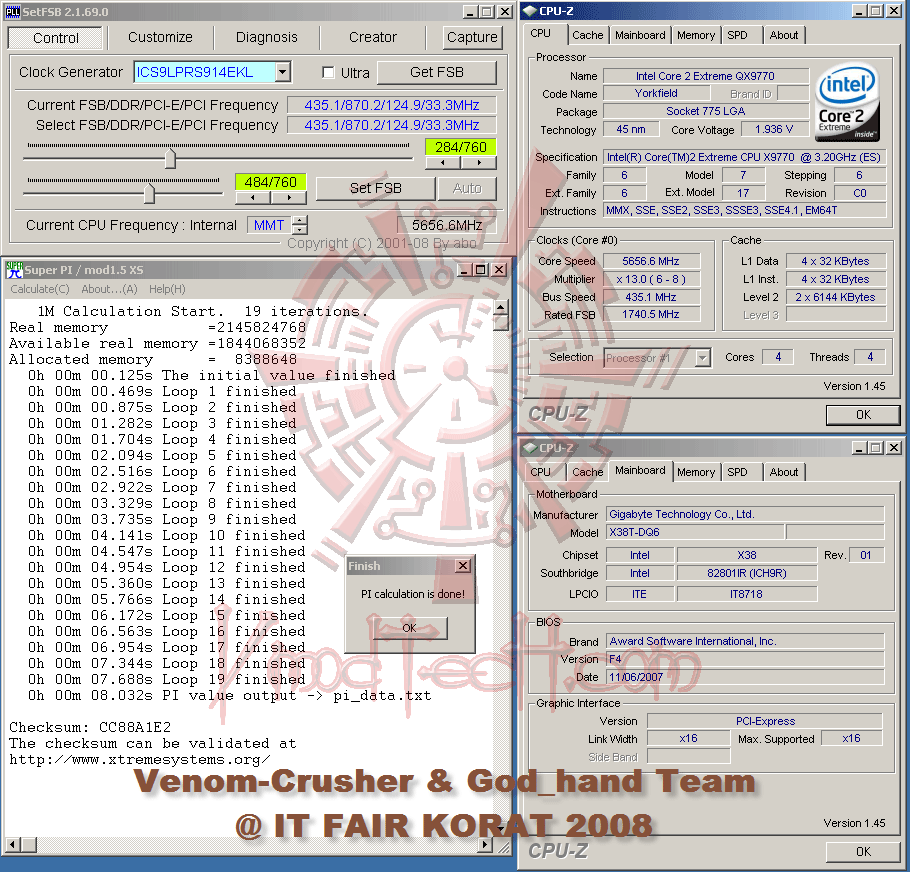Click the X38T-DQ6 model field
This screenshot has width=910, height=872.
point(695,532)
